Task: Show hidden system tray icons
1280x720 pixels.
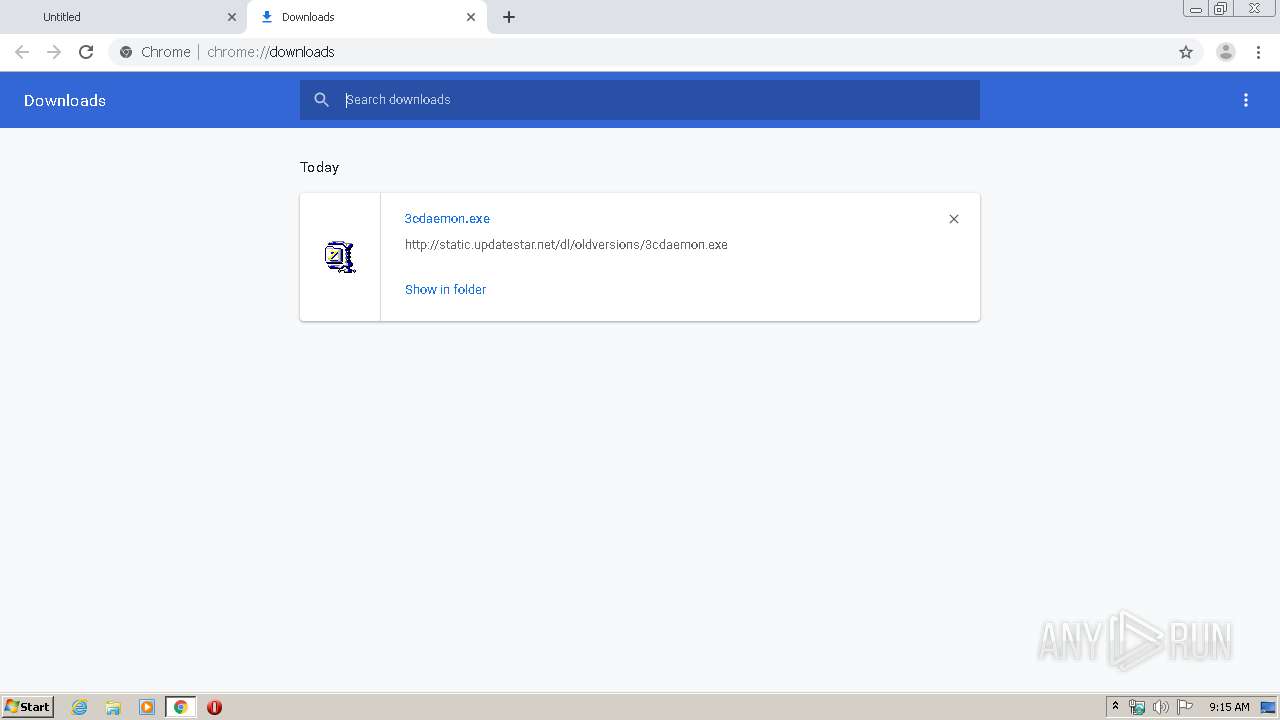Action: click(1115, 707)
